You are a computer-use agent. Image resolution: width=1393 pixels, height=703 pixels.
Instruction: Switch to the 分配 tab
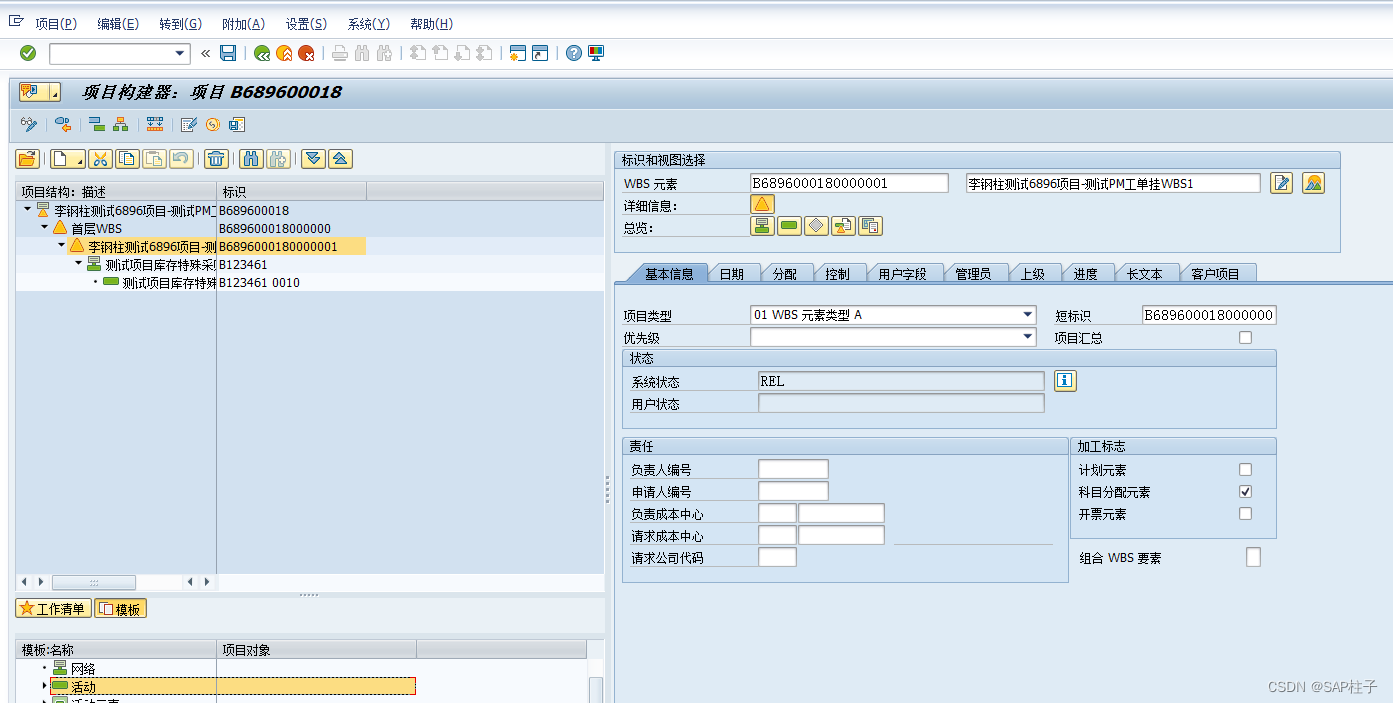785,273
